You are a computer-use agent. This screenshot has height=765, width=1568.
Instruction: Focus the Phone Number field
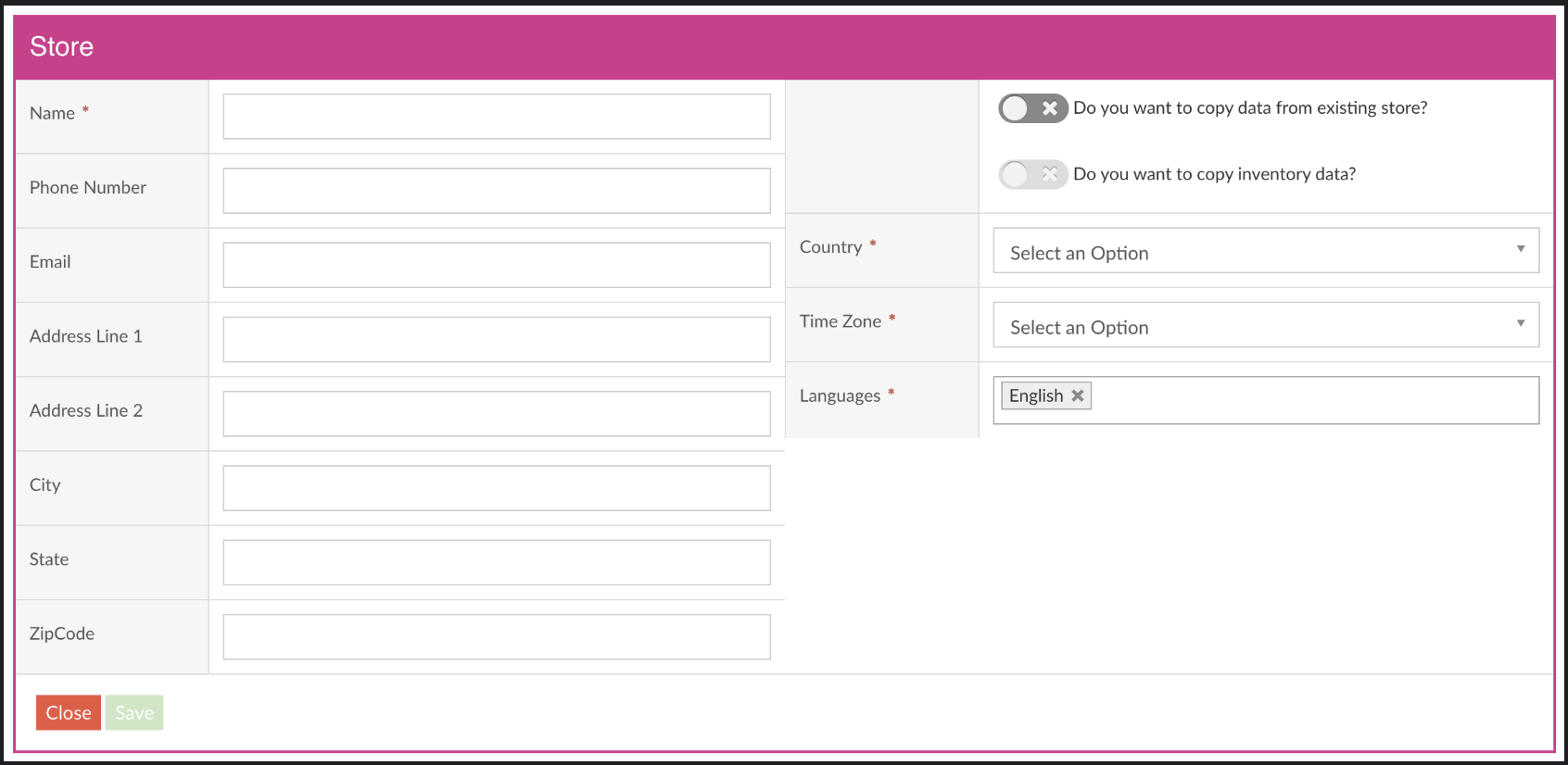coord(497,191)
